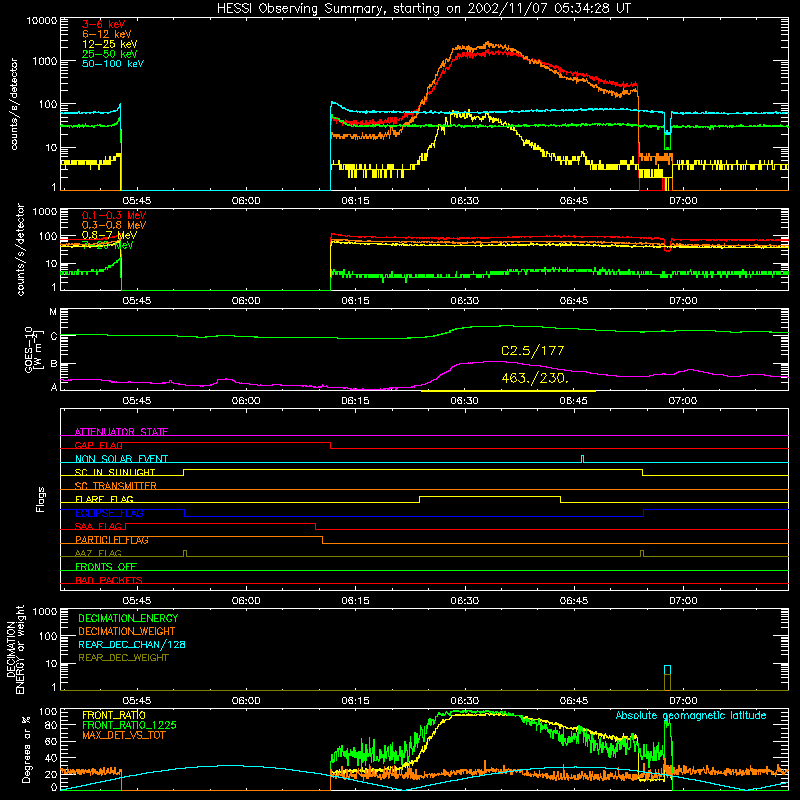Click the yellow FRONT_RATIO legend label

point(114,715)
